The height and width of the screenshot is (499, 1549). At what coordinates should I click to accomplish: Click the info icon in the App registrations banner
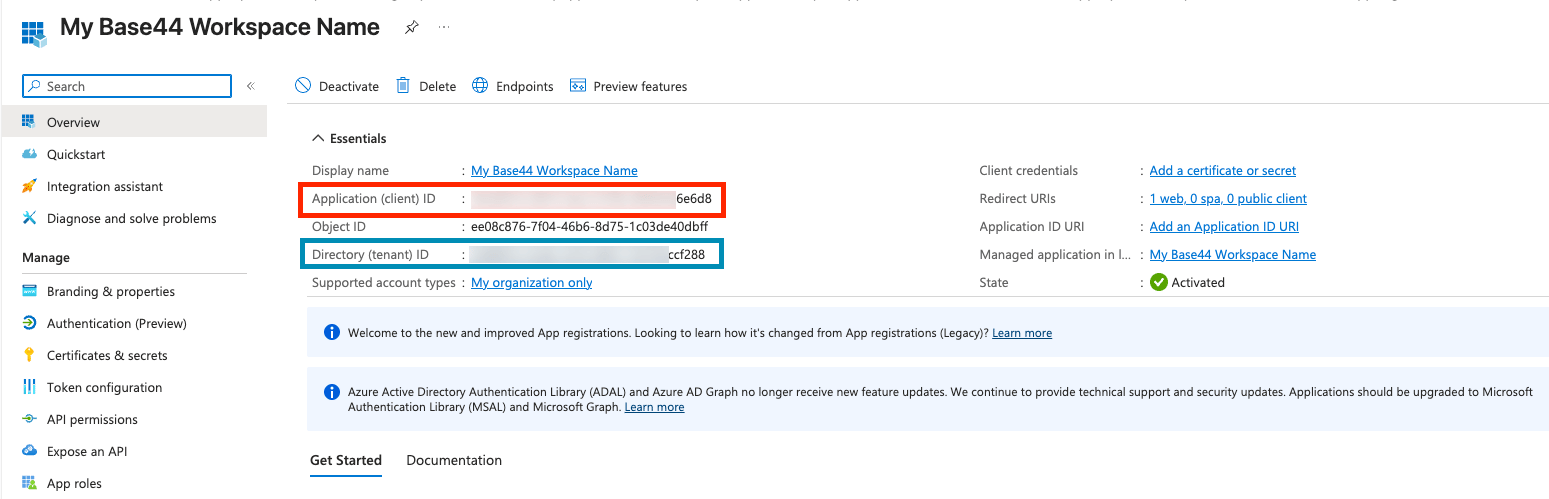[x=332, y=332]
